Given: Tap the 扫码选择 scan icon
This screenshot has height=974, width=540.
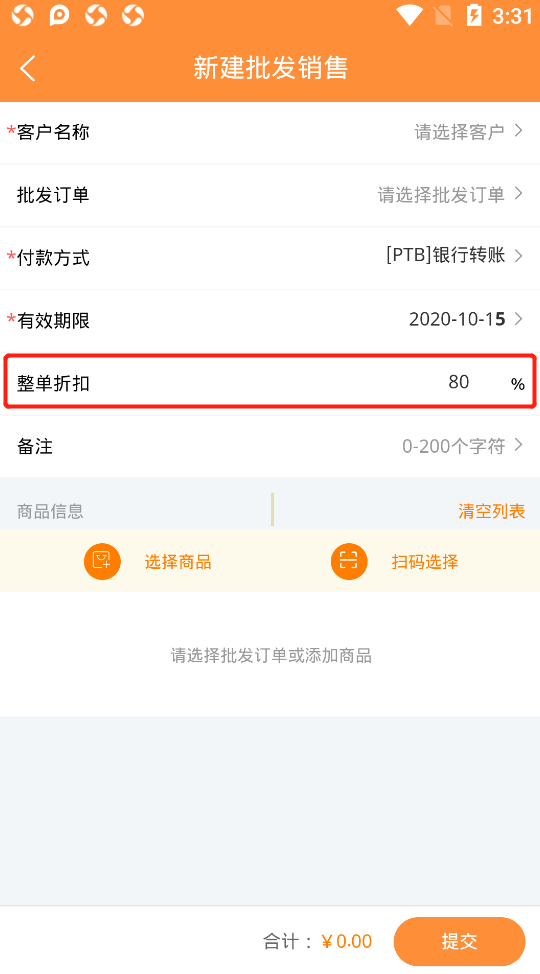Looking at the screenshot, I should 349,562.
